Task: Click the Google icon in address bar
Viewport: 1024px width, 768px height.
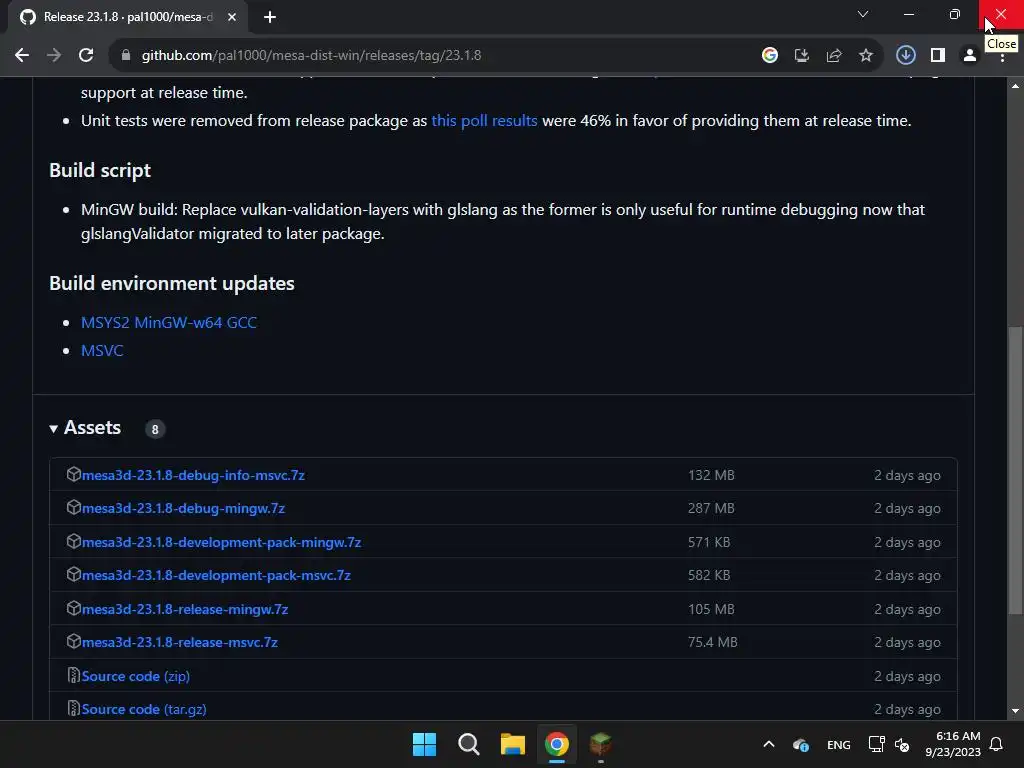Action: 769,56
